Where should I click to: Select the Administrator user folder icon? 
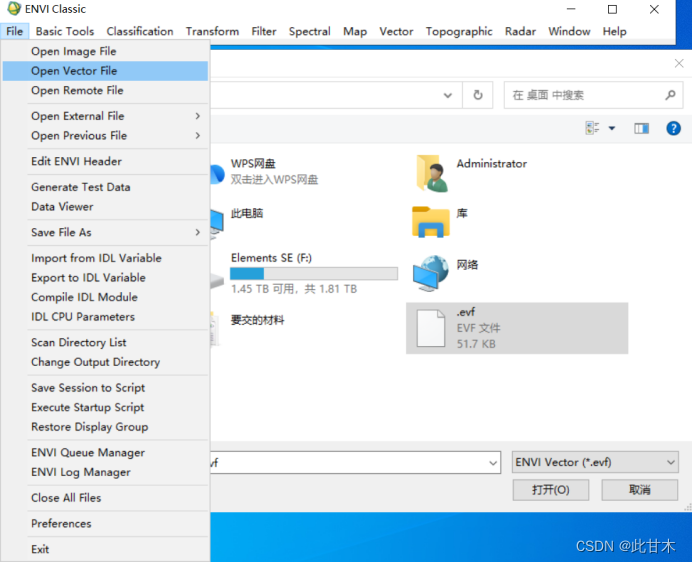[x=432, y=173]
